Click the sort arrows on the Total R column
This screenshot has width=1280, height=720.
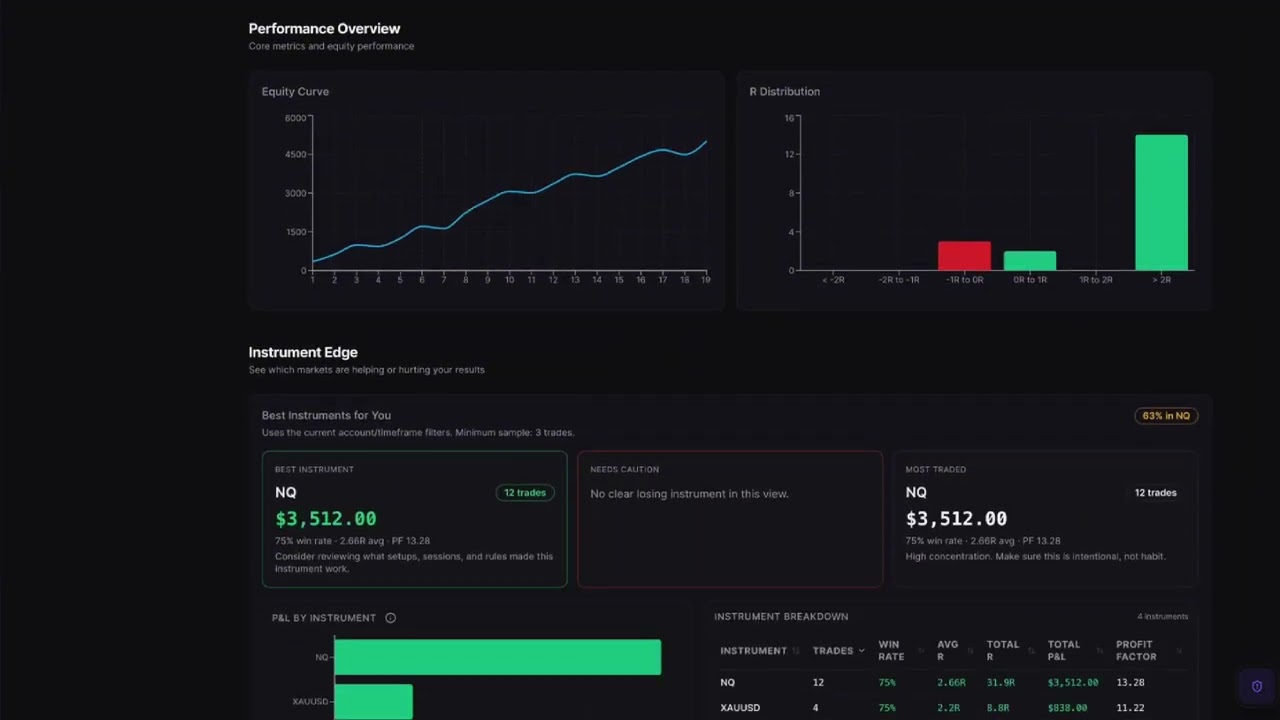(1031, 651)
